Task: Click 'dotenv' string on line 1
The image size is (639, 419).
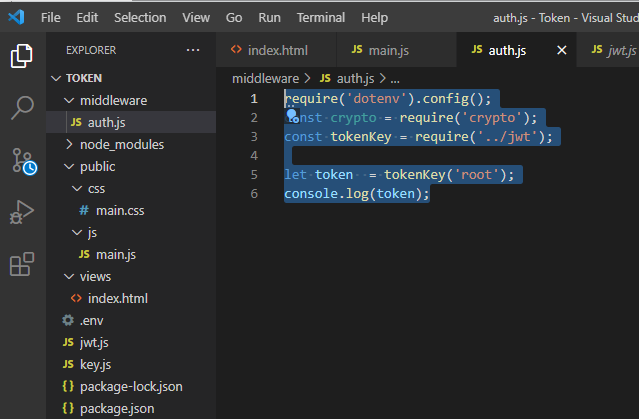Action: [377, 99]
